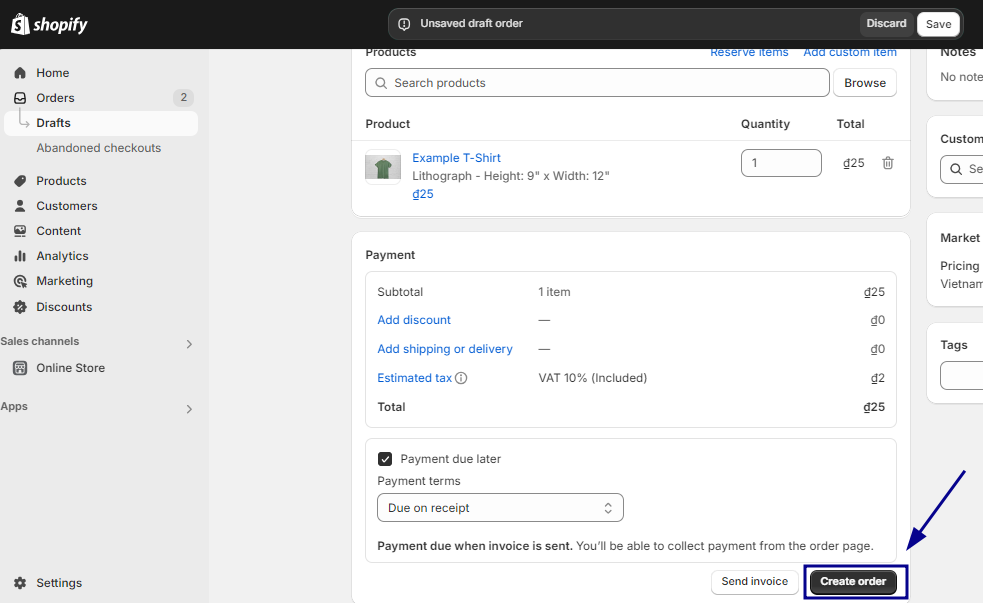Expand the Apps section chevron
Image resolution: width=983 pixels, height=603 pixels.
pyautogui.click(x=189, y=409)
